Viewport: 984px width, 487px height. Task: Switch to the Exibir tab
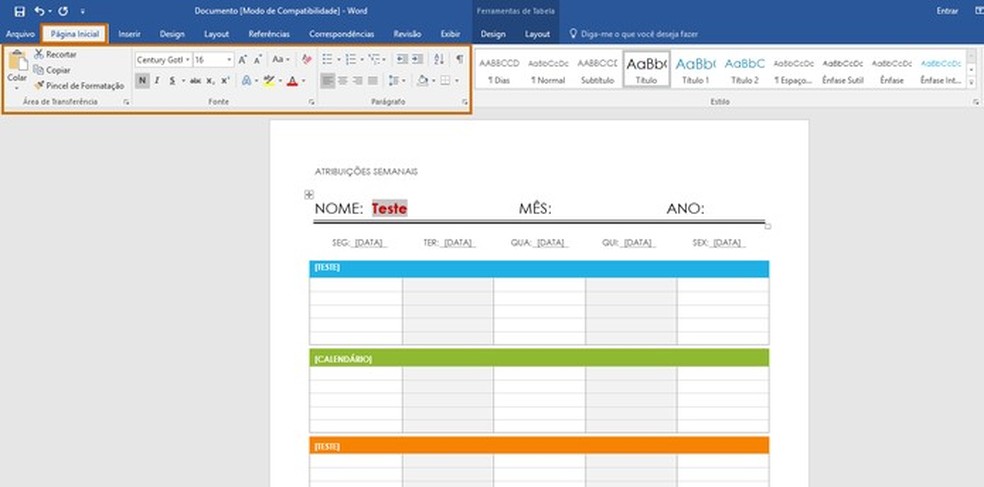coord(451,34)
